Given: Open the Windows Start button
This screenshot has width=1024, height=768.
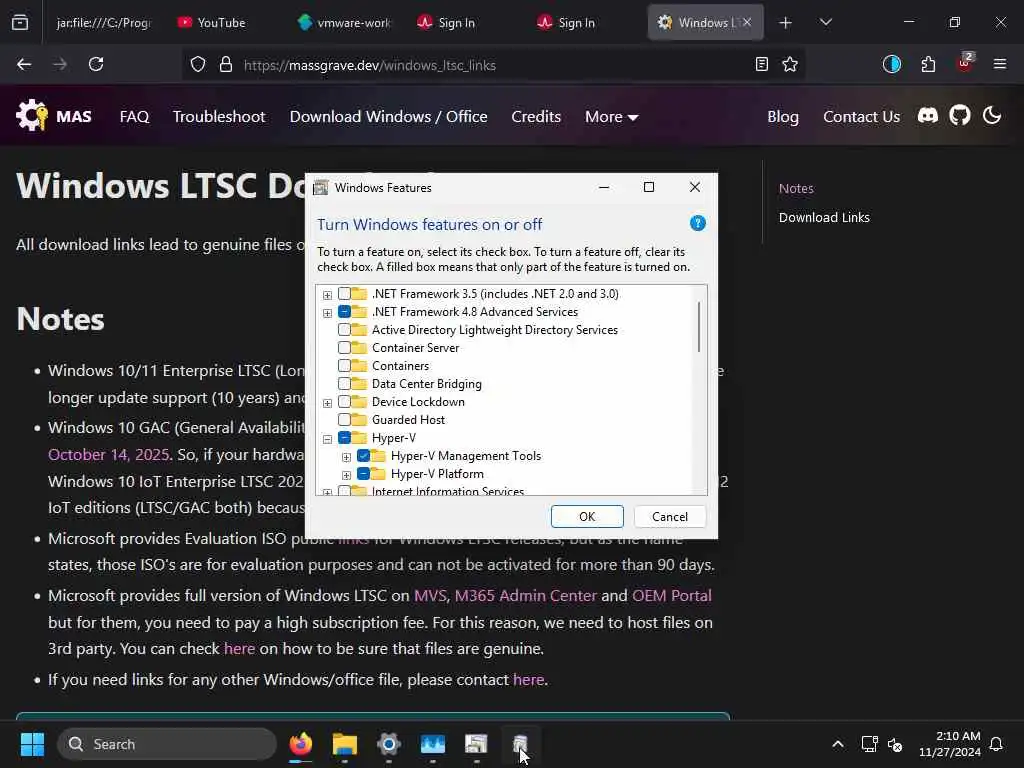Looking at the screenshot, I should [32, 744].
